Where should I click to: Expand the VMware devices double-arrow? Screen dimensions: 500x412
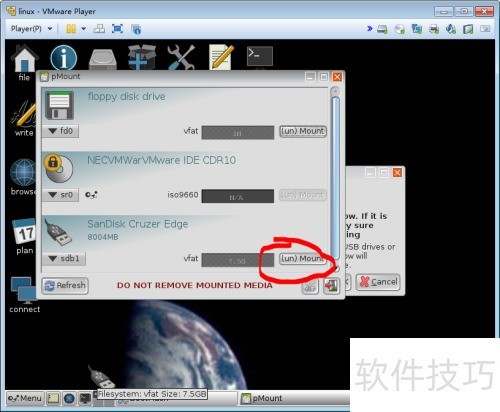point(370,29)
